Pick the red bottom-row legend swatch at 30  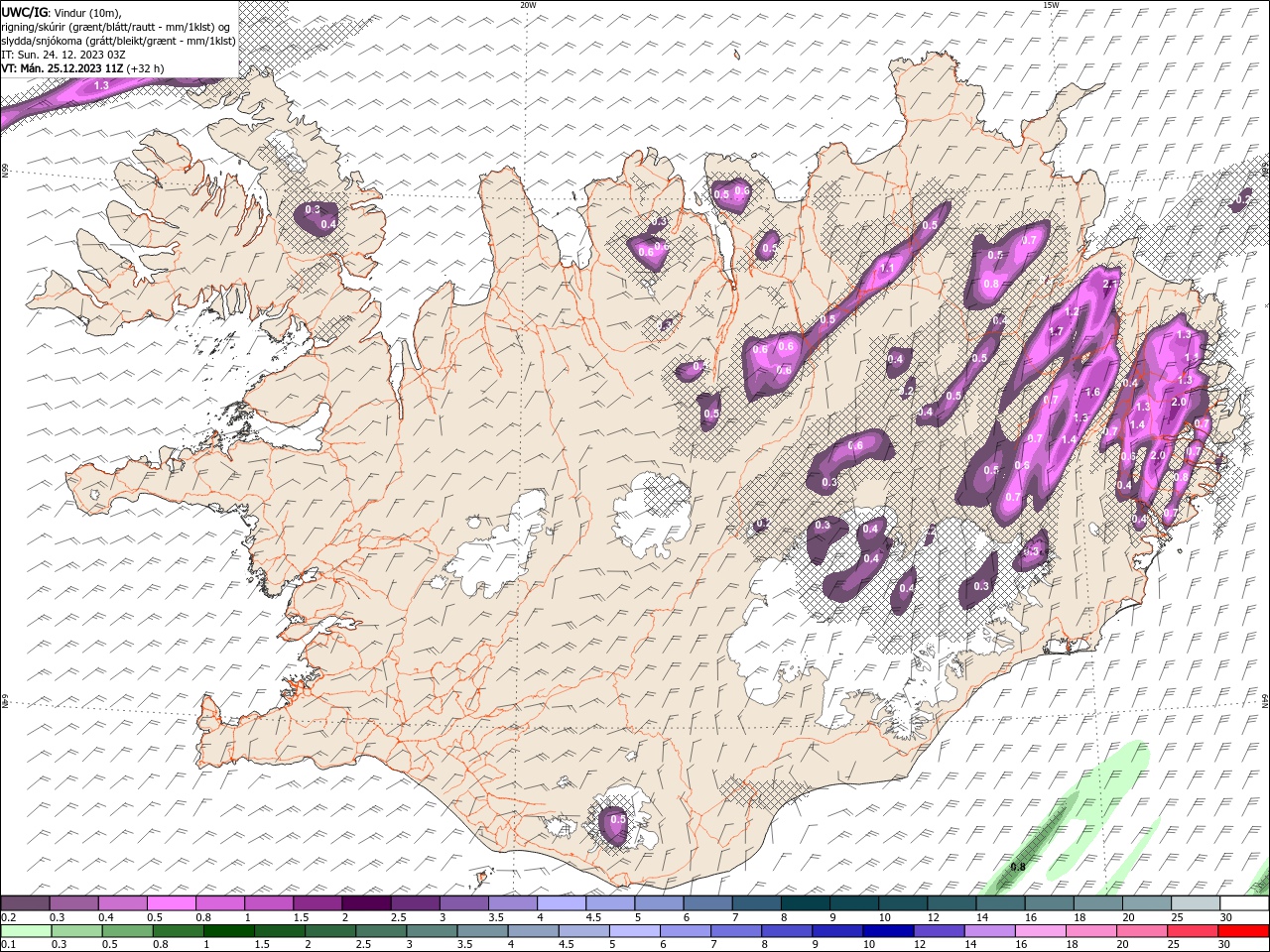[x=1244, y=931]
